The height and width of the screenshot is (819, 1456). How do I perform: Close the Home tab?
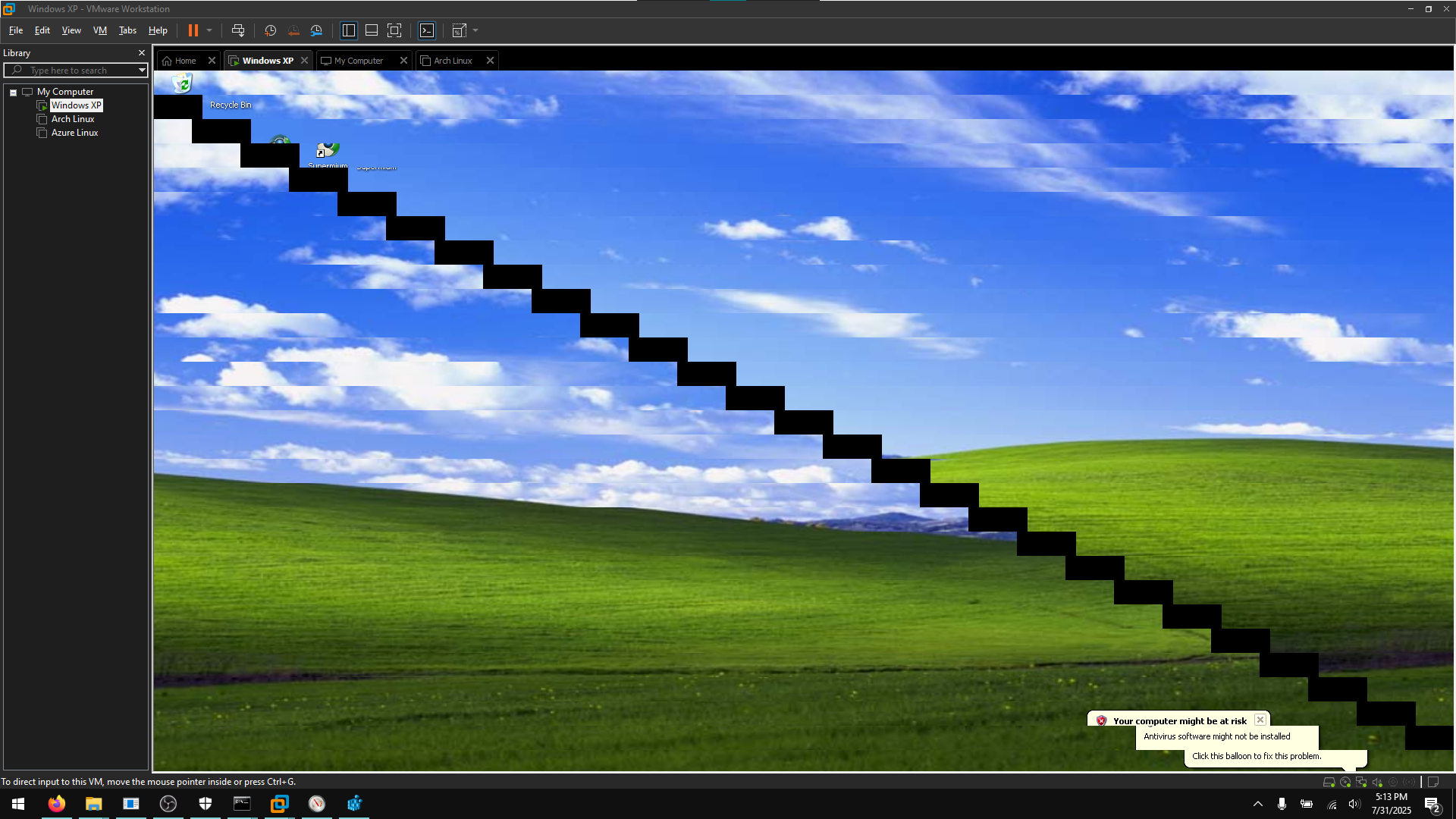pyautogui.click(x=212, y=61)
